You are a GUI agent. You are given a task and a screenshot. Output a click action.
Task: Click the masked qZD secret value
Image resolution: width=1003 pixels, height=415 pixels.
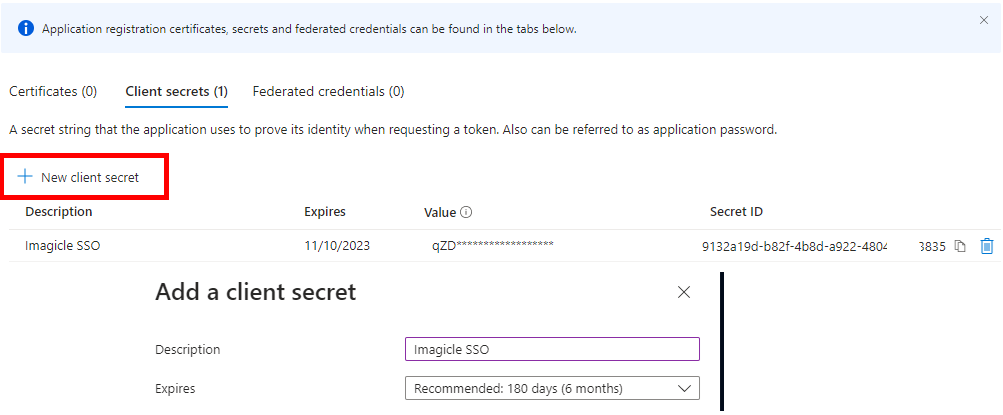click(493, 246)
